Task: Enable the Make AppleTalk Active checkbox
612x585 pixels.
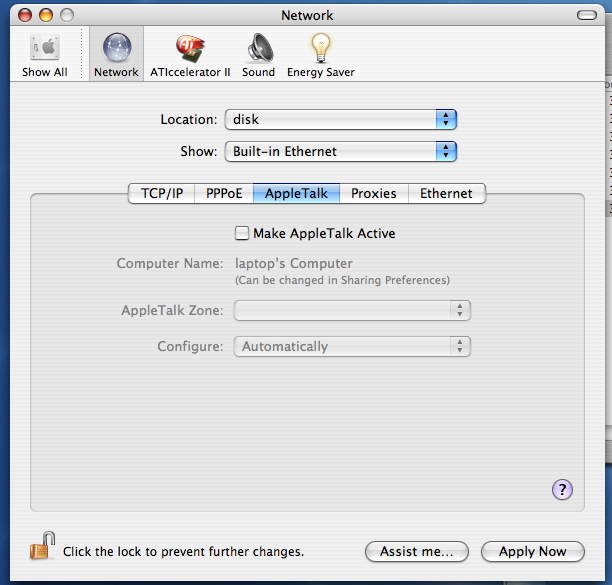Action: click(x=242, y=233)
